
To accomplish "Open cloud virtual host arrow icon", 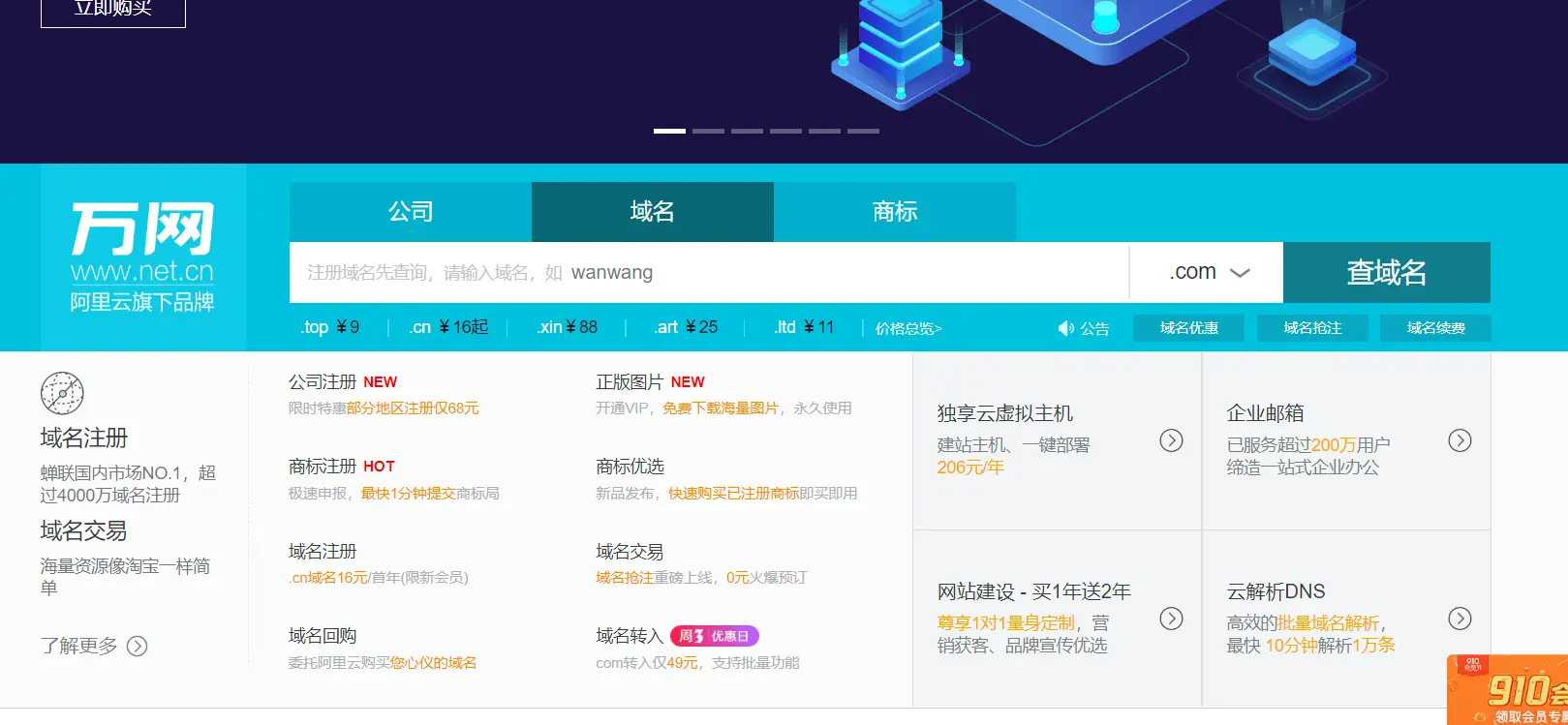I will (1171, 440).
